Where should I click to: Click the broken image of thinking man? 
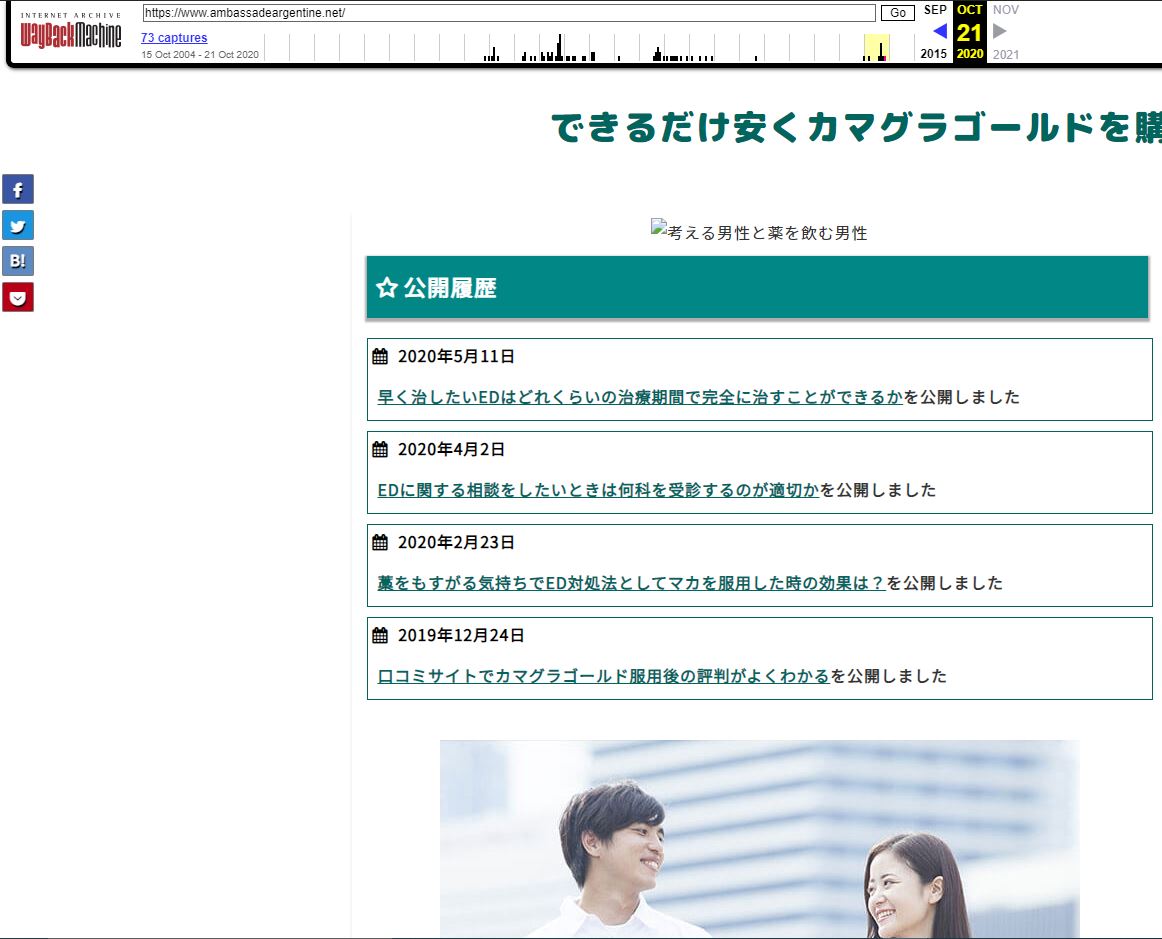coord(759,232)
